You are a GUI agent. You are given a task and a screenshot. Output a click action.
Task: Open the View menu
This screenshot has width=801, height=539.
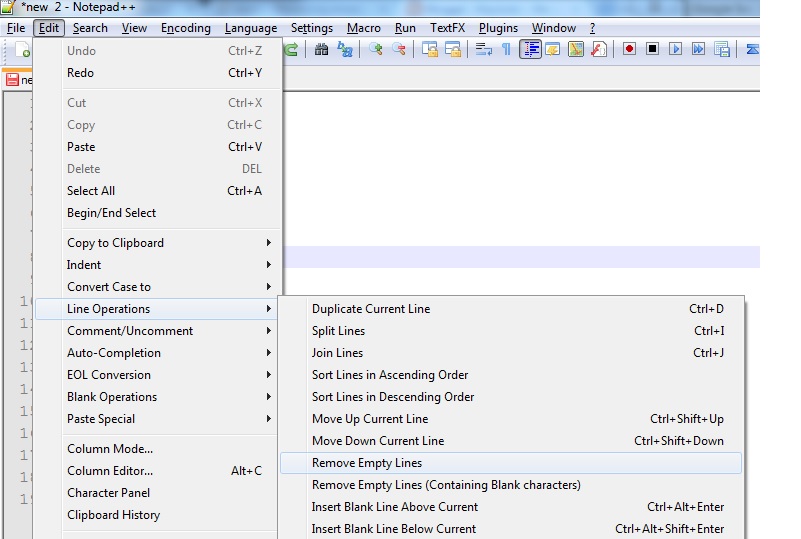[134, 28]
